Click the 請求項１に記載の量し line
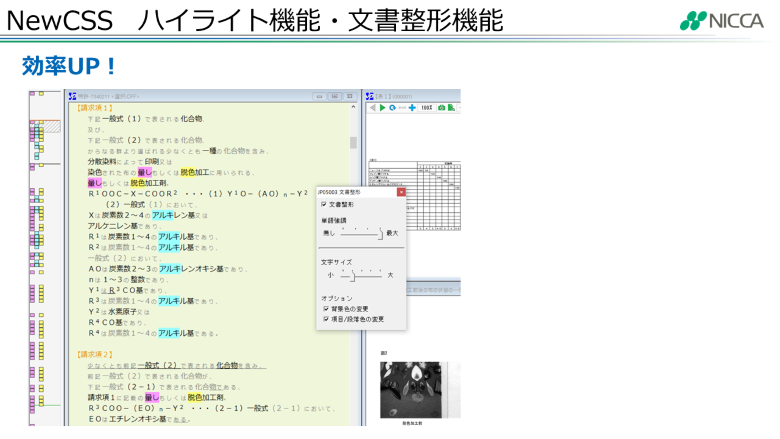Viewport: 780px width, 439px height. [x=157, y=397]
